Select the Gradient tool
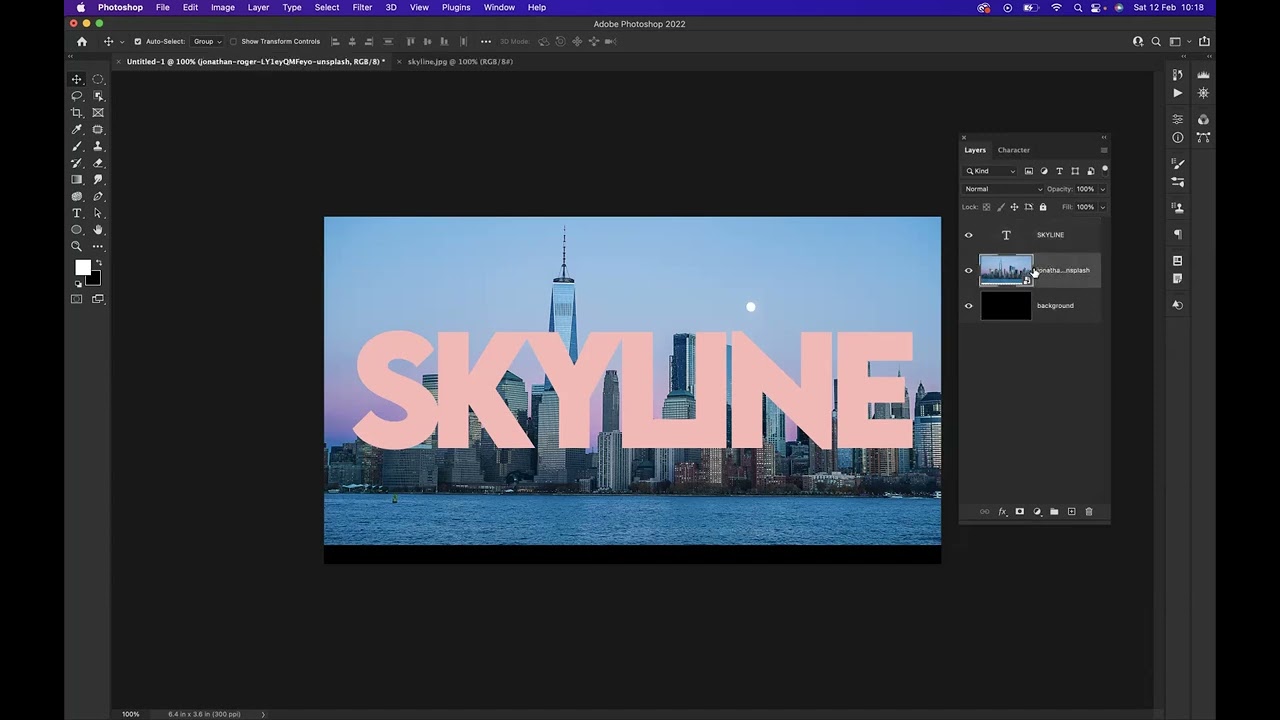 (x=76, y=180)
